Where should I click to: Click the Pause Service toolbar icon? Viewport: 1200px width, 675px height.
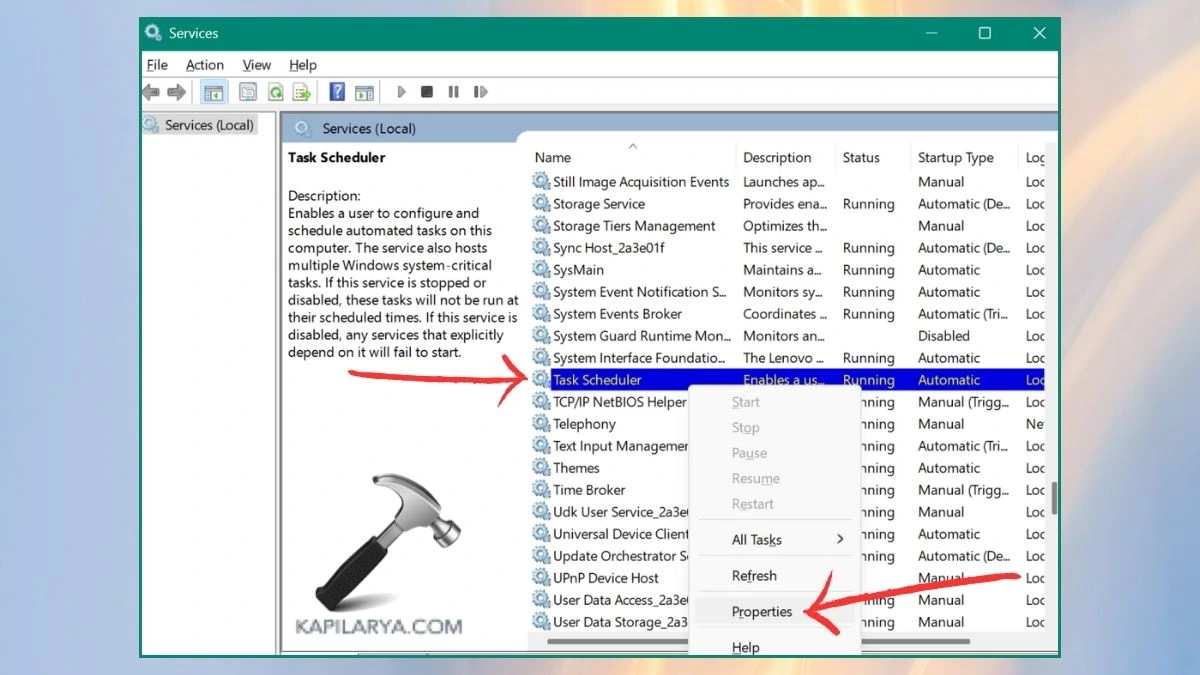453,91
